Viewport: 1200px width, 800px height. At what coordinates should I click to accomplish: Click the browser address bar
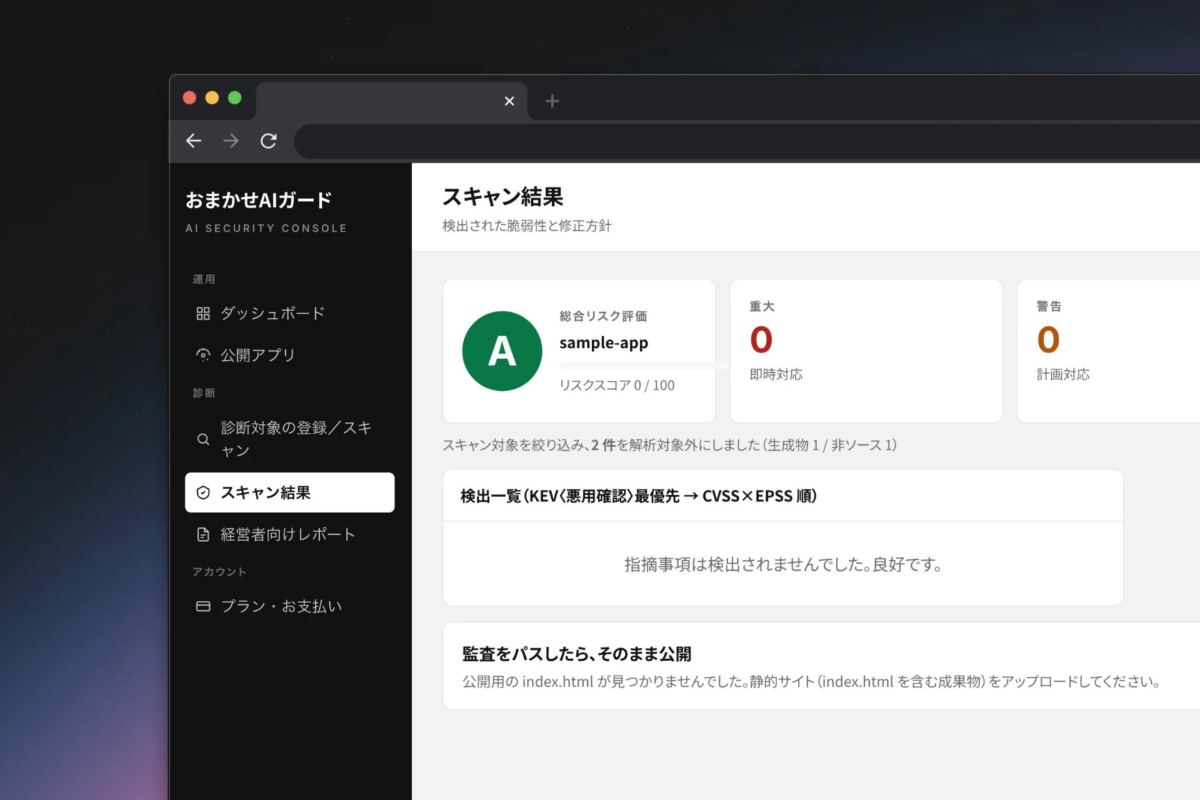747,142
